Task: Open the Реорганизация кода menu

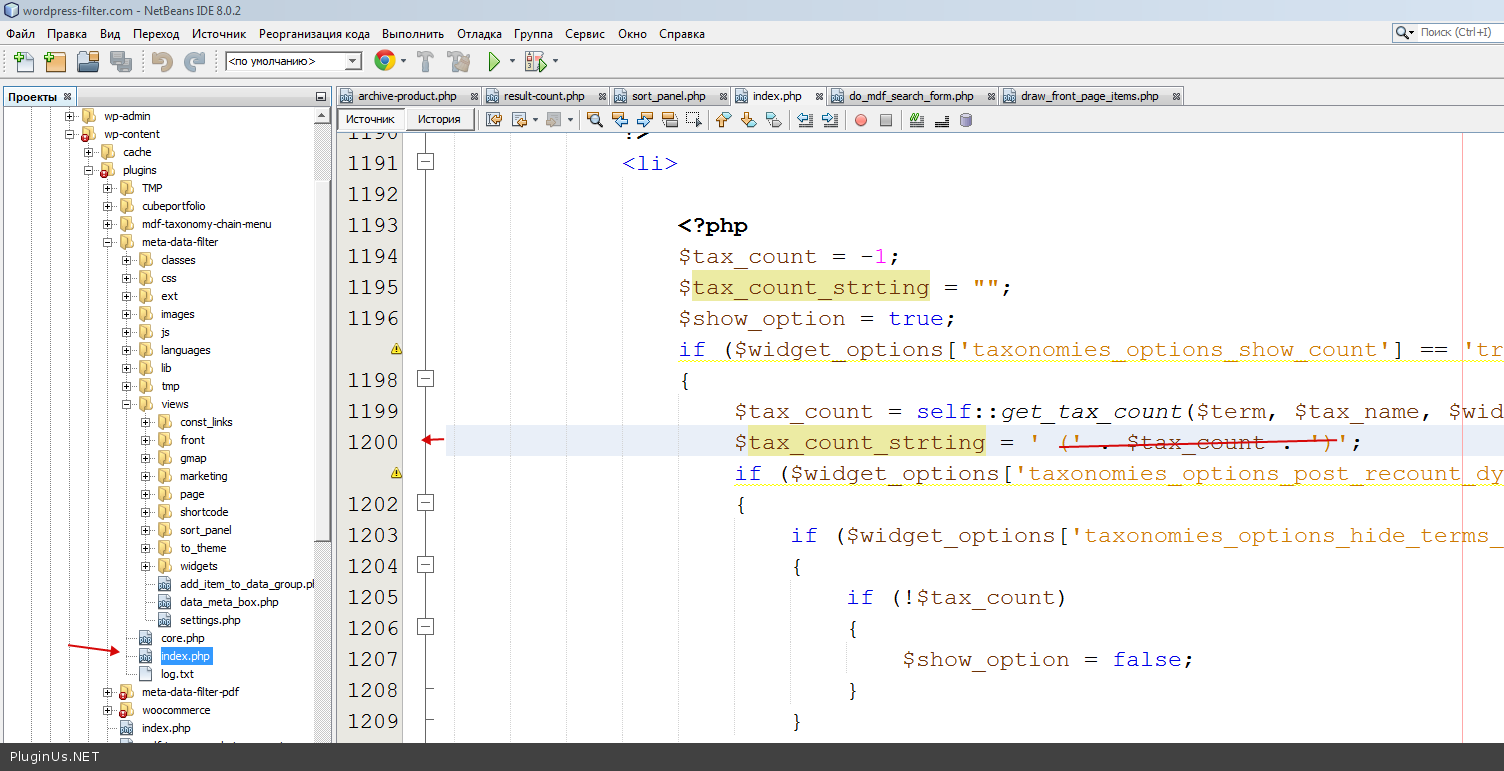Action: [315, 33]
